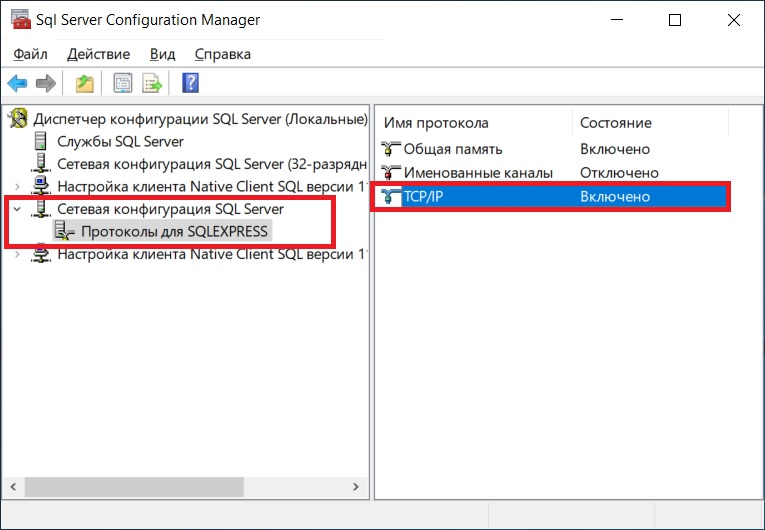Image resolution: width=765 pixels, height=530 pixels.
Task: Click the Properties toolbar icon
Action: tap(122, 83)
